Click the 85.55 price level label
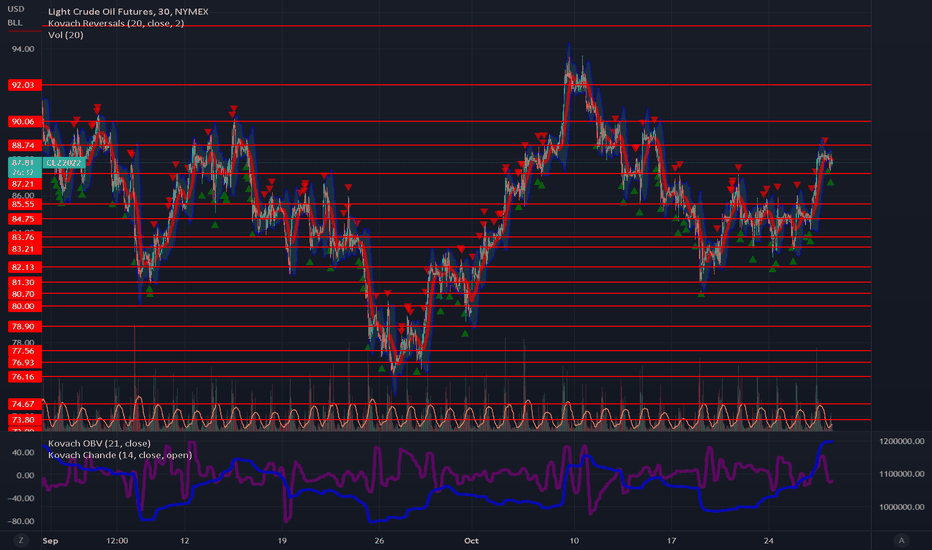 [24, 204]
